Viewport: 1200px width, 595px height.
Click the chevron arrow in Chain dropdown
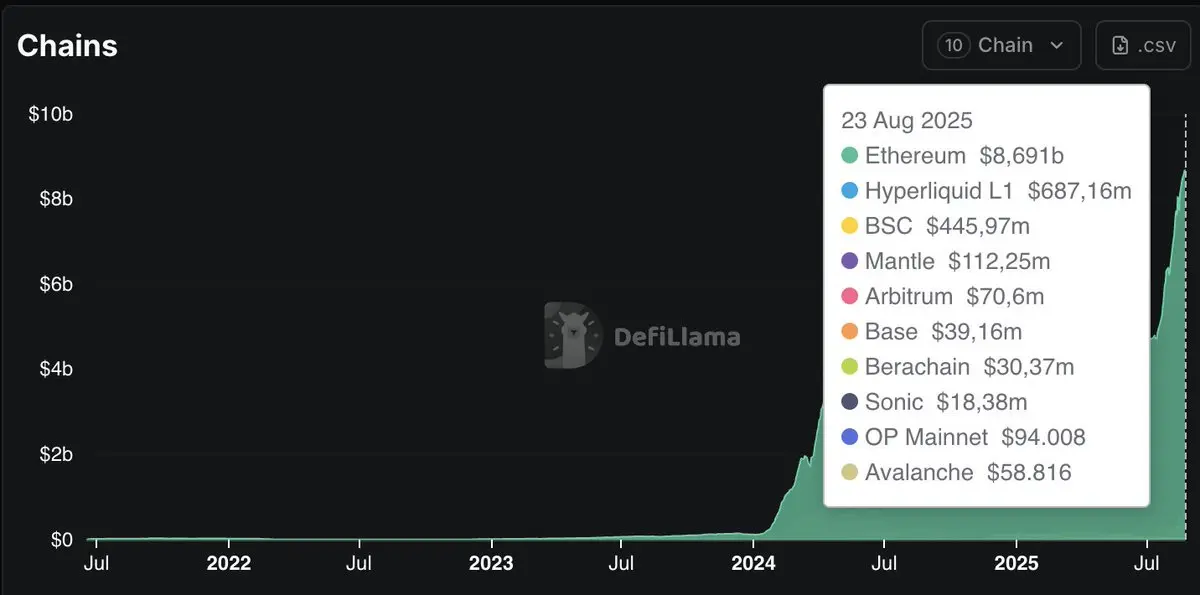[1057, 46]
